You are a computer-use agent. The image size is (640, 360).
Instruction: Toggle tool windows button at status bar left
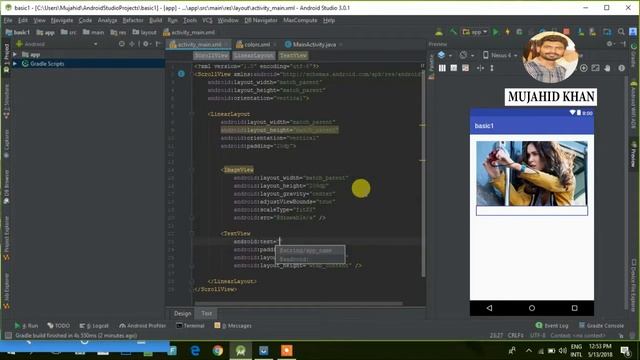[8, 336]
